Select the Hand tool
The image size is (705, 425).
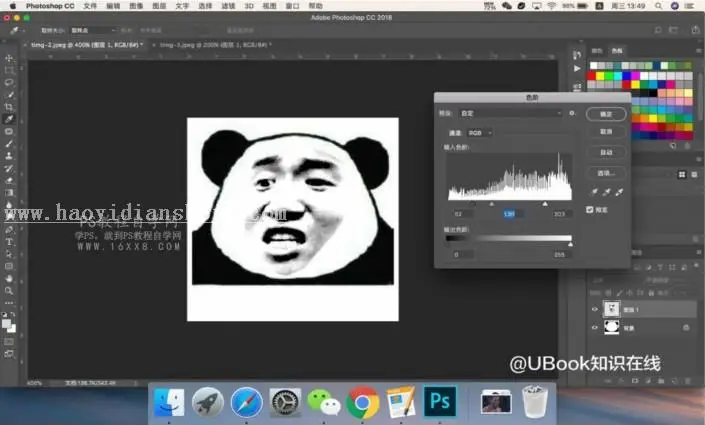tap(9, 279)
